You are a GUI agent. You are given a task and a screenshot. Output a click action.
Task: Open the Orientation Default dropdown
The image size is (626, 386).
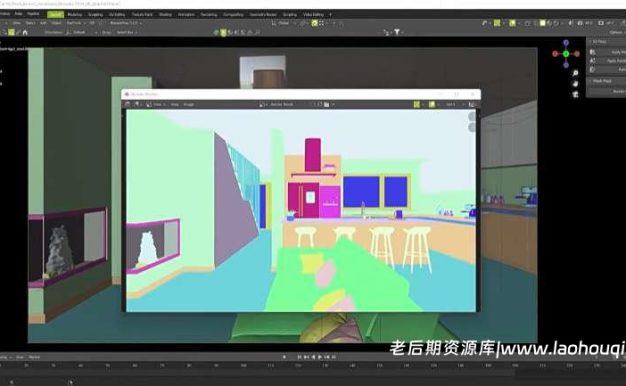tap(82, 32)
